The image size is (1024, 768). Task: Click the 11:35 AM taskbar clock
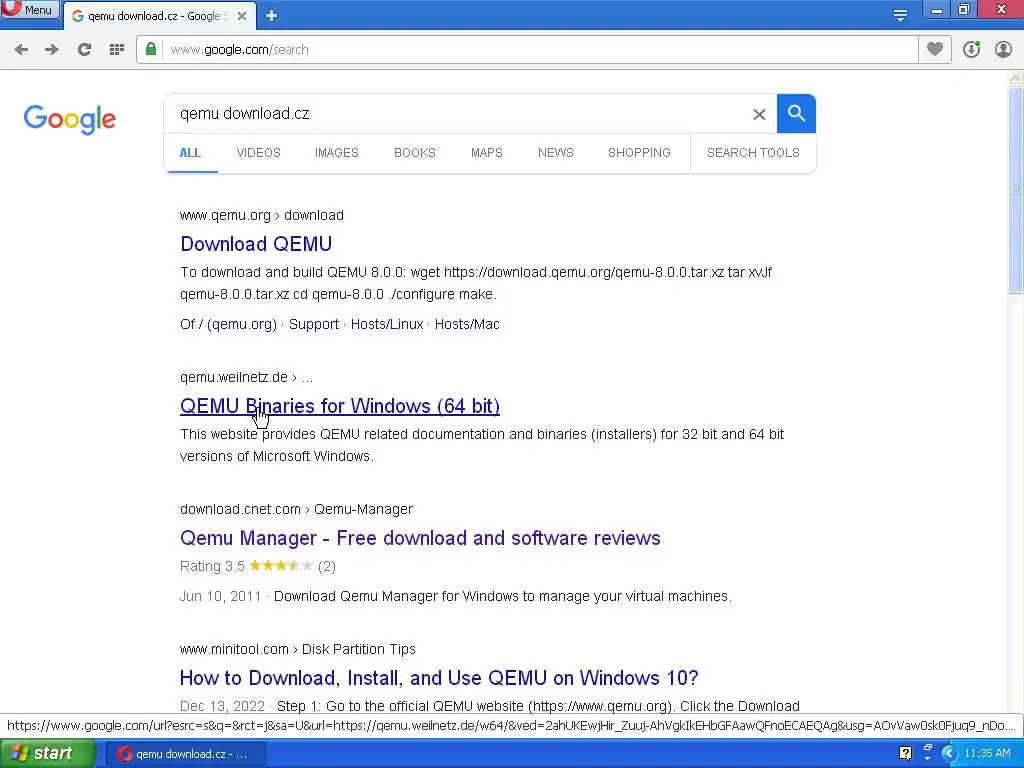point(987,753)
